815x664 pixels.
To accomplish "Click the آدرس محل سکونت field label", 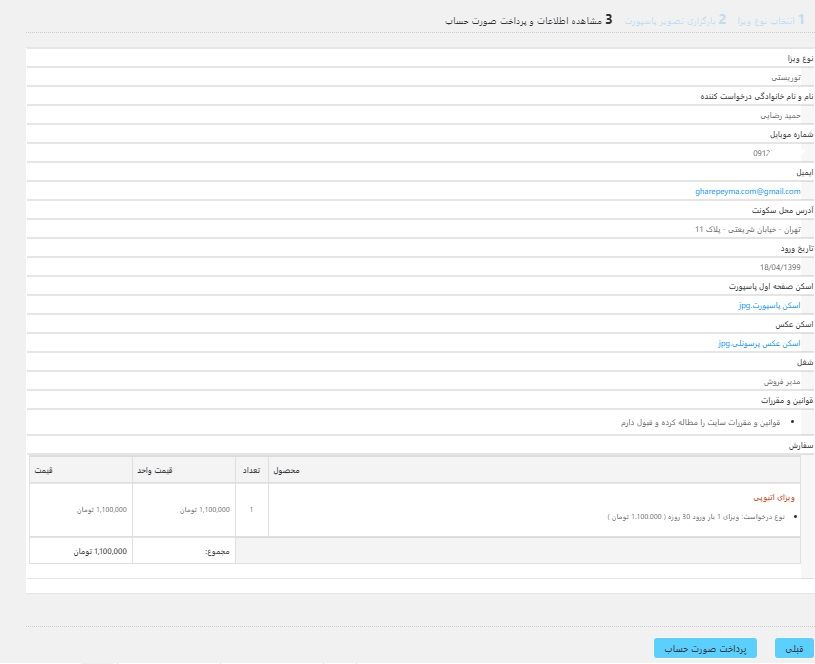I will coord(782,211).
